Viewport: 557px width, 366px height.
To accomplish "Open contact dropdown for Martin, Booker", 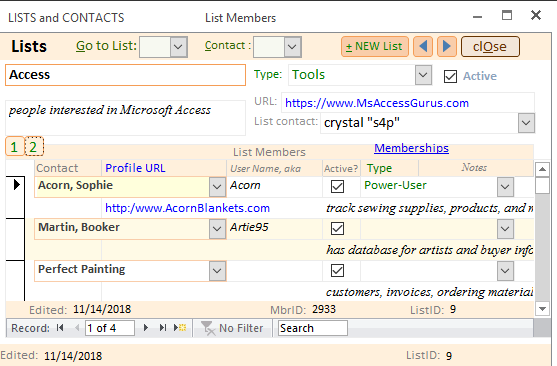I will [x=217, y=228].
